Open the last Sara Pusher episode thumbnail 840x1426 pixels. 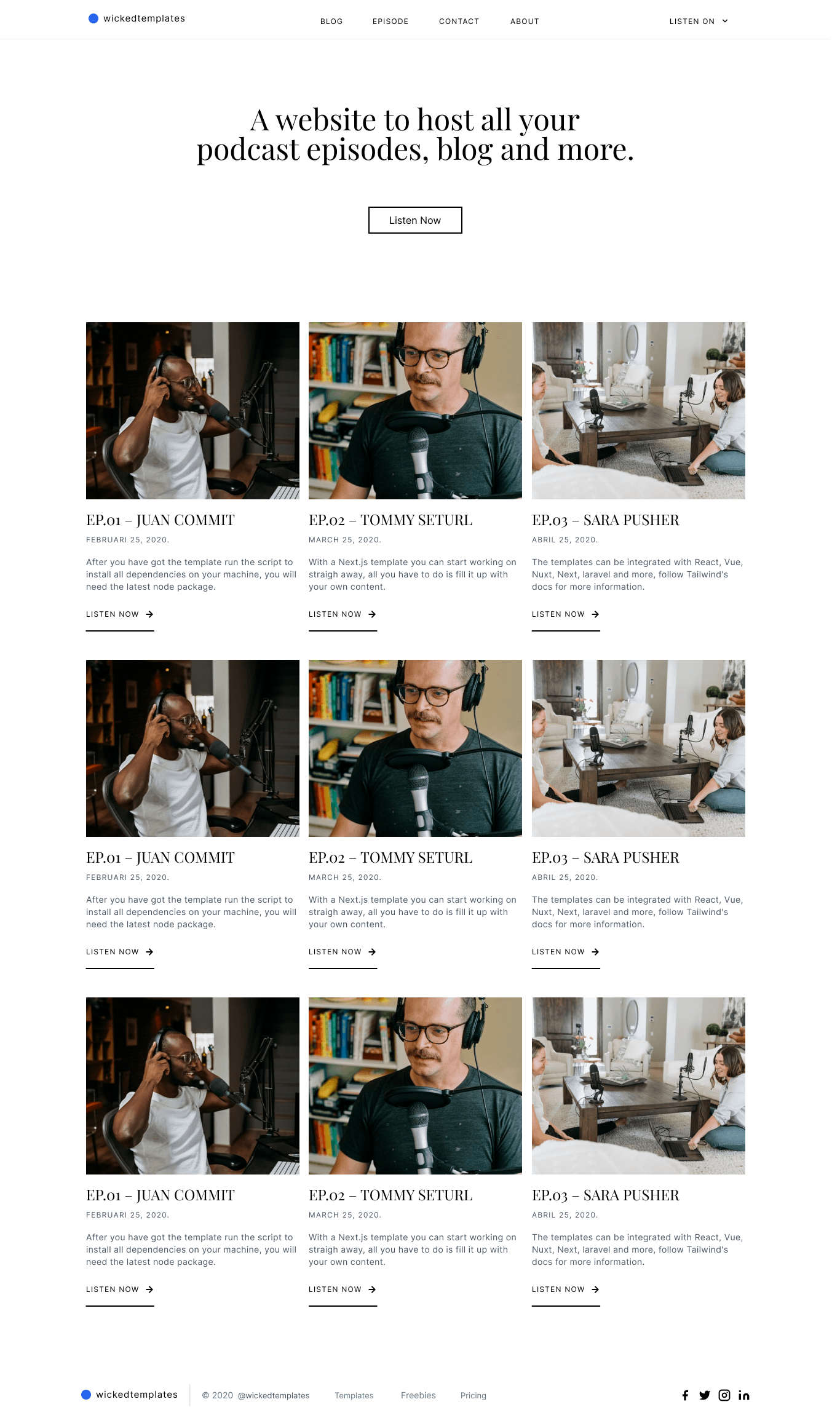click(x=638, y=1086)
